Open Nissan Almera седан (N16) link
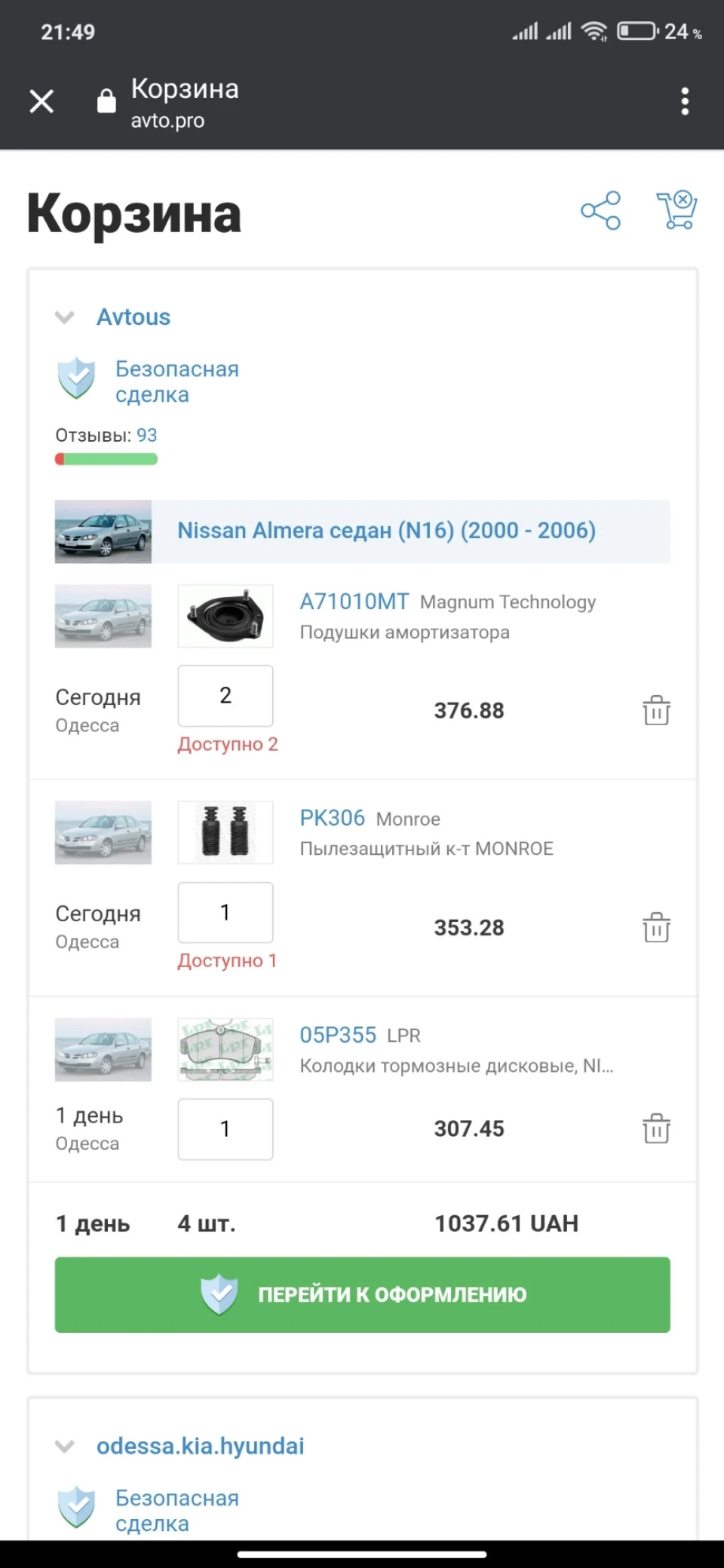 click(386, 531)
